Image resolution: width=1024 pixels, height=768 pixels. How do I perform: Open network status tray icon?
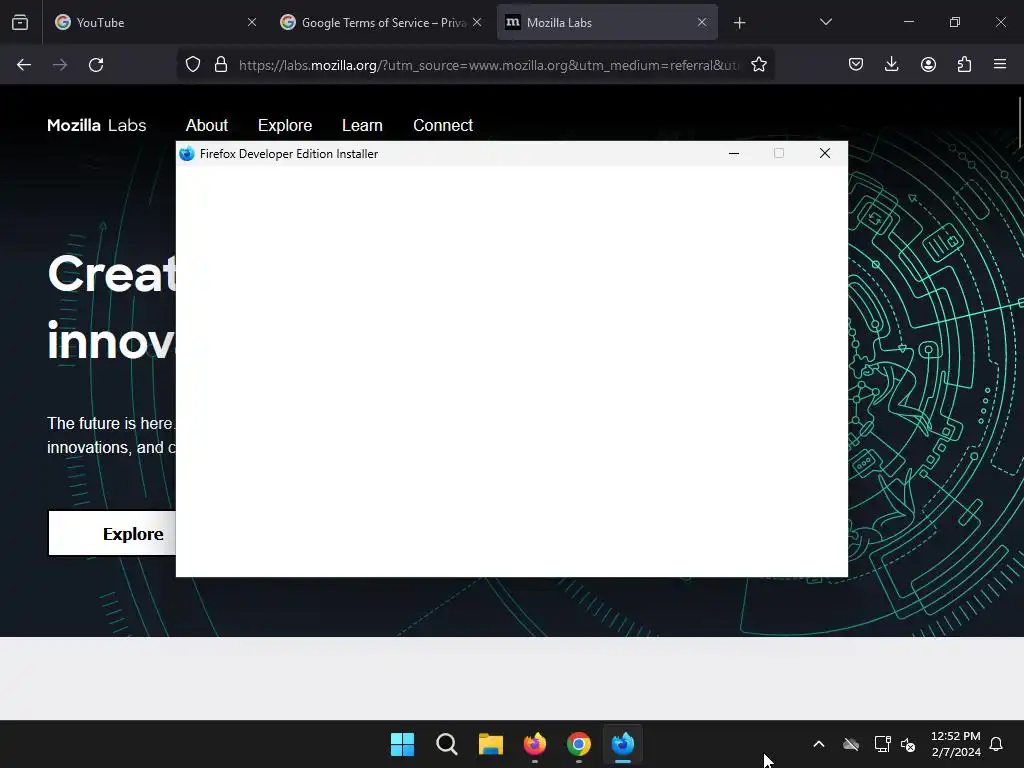882,744
